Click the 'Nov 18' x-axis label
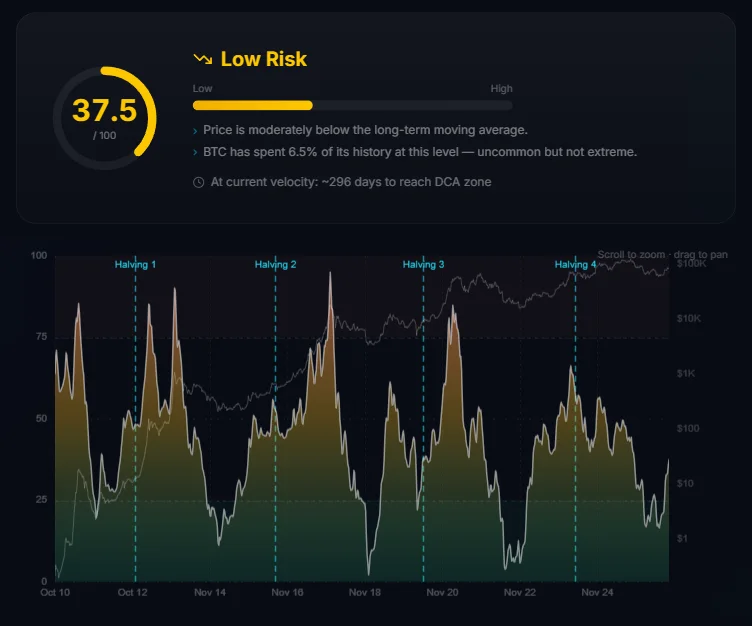752x626 pixels. click(x=365, y=592)
